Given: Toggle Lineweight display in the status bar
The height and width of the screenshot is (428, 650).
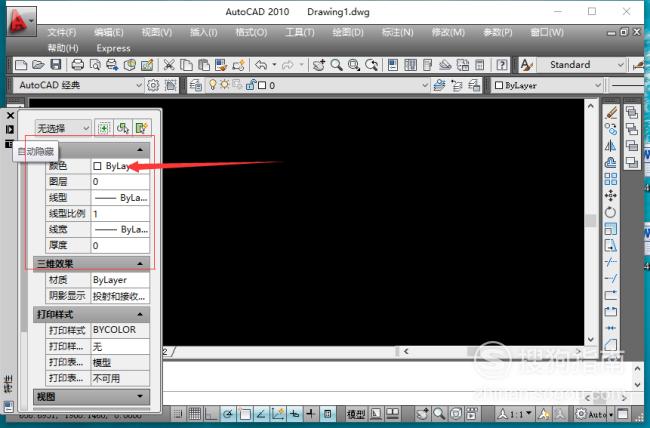Looking at the screenshot, I should tap(311, 413).
